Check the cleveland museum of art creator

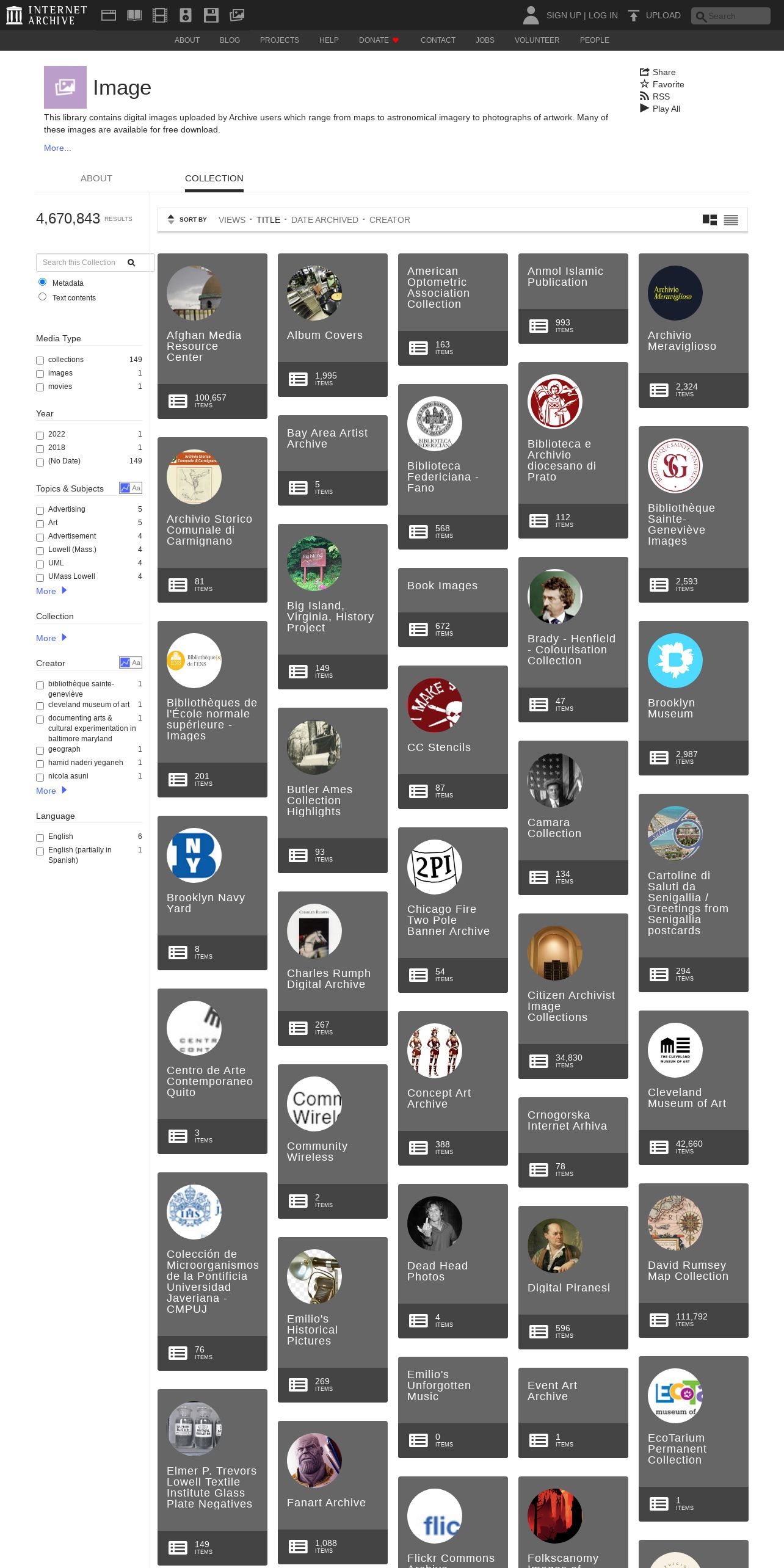click(40, 705)
